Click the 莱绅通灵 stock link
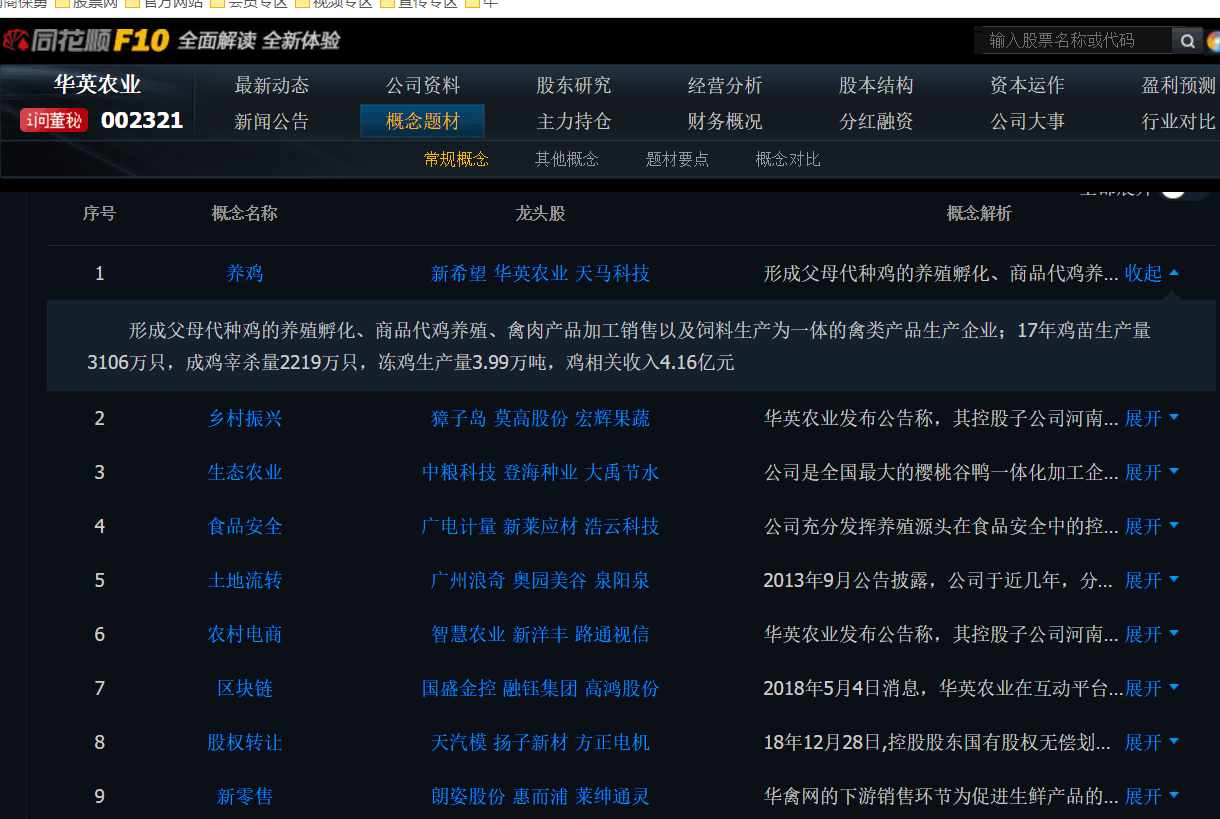 612,796
